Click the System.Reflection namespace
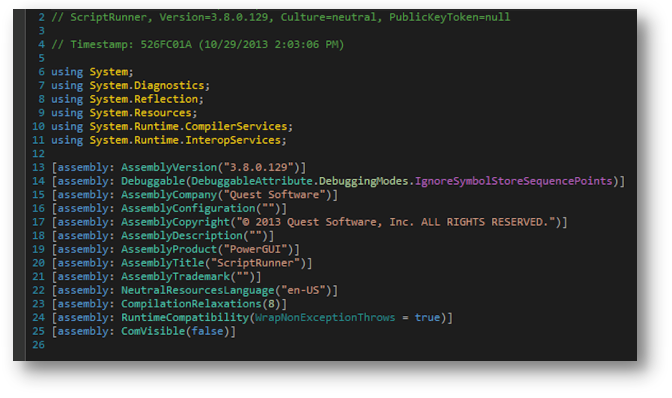The image size is (672, 398). click(x=144, y=99)
